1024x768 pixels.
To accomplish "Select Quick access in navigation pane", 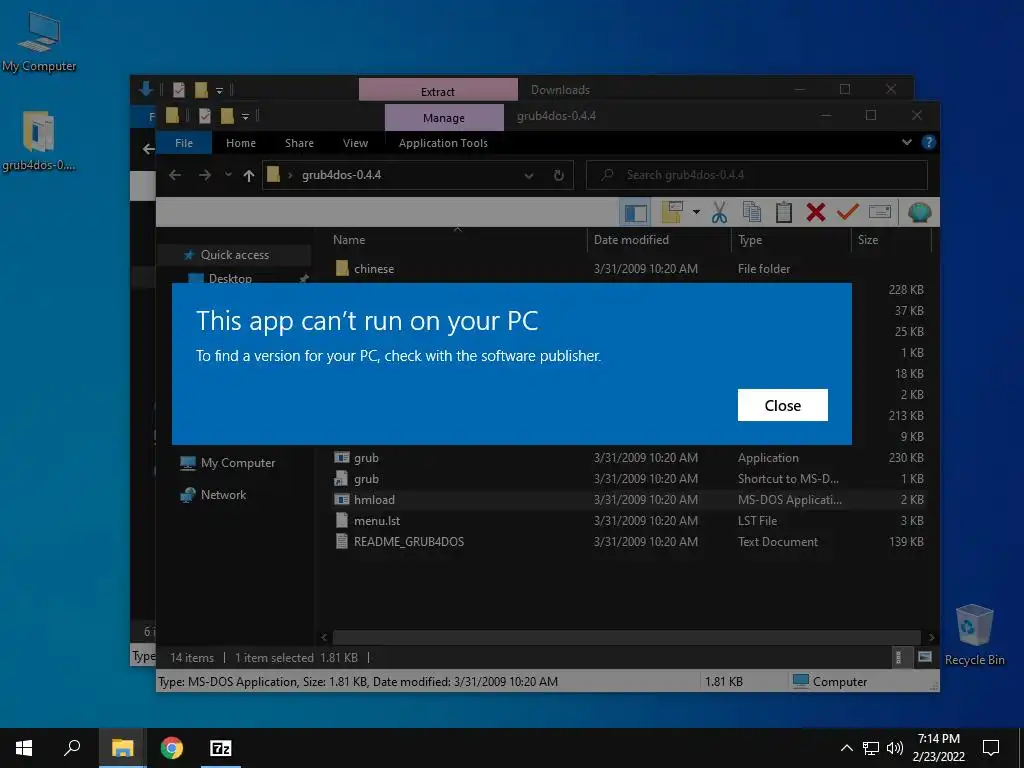I will click(x=234, y=255).
